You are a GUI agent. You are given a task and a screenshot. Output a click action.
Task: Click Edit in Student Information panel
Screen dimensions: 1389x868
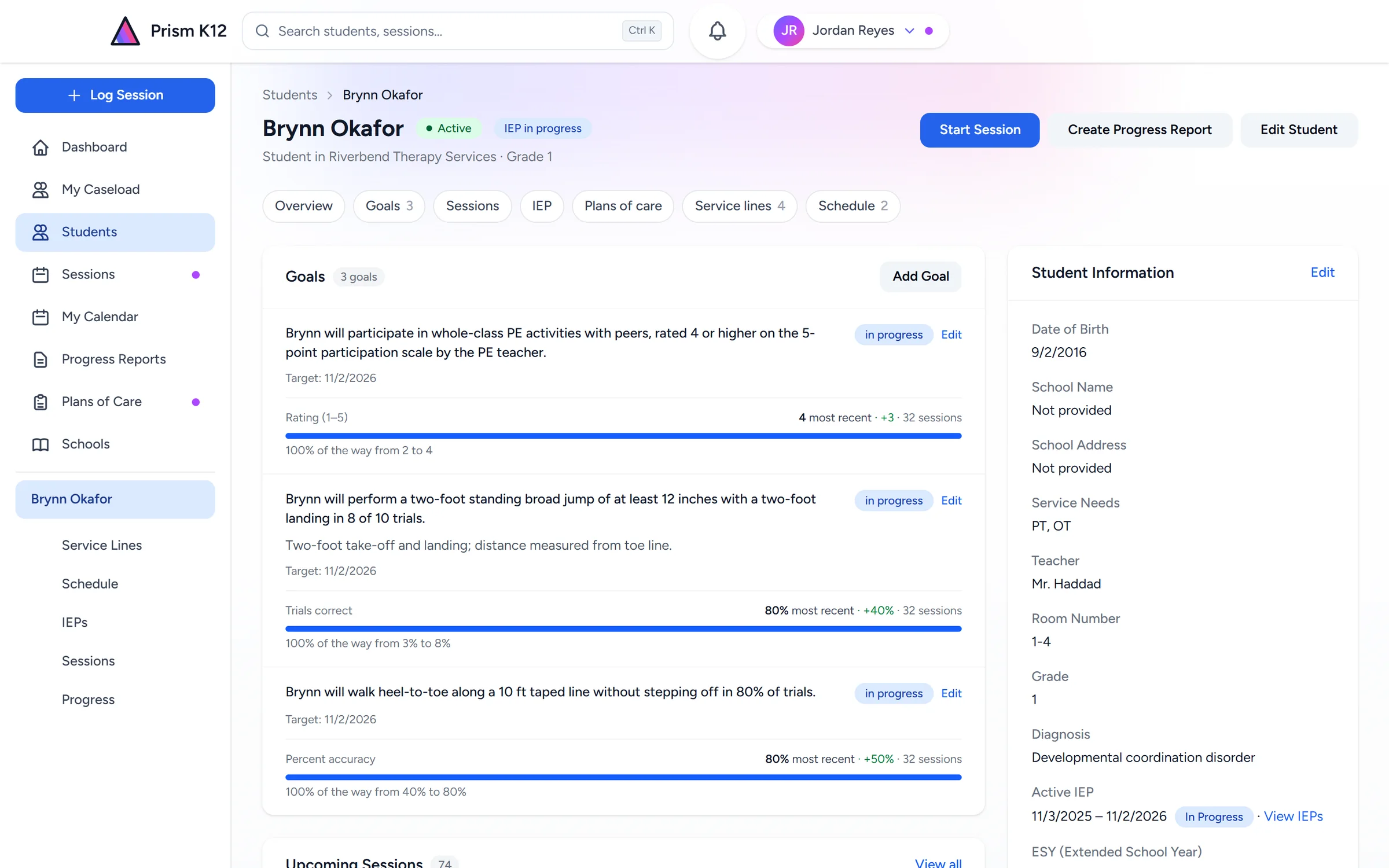click(x=1322, y=273)
